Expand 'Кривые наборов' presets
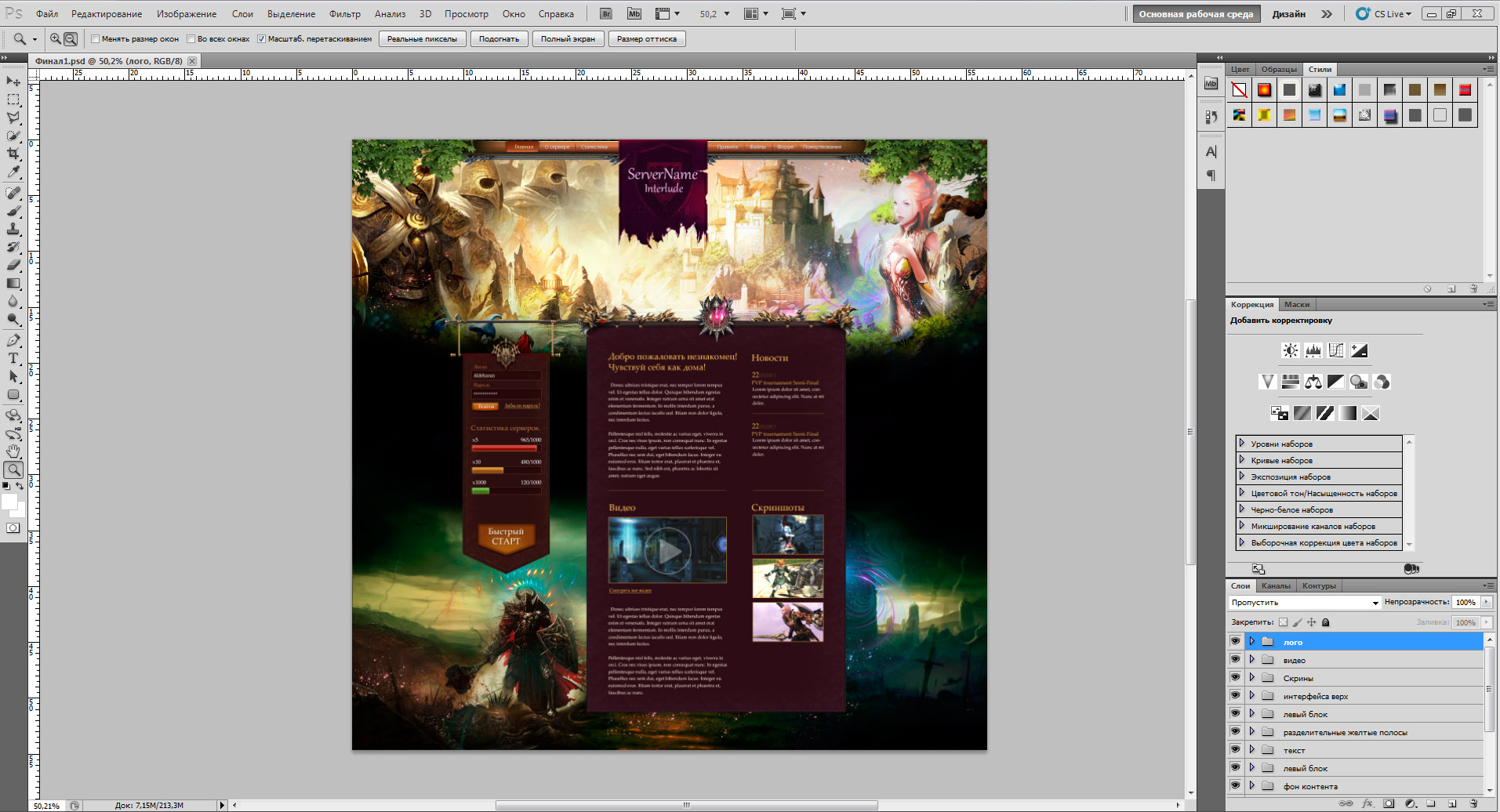 1242,460
